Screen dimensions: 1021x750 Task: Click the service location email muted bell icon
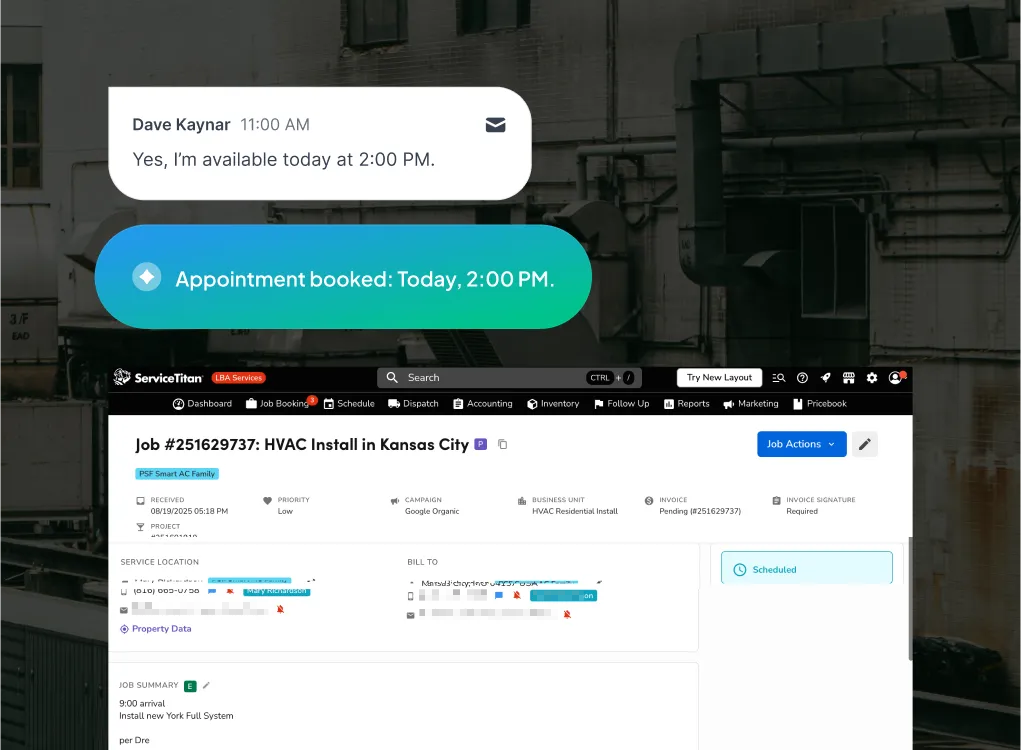[x=281, y=609]
